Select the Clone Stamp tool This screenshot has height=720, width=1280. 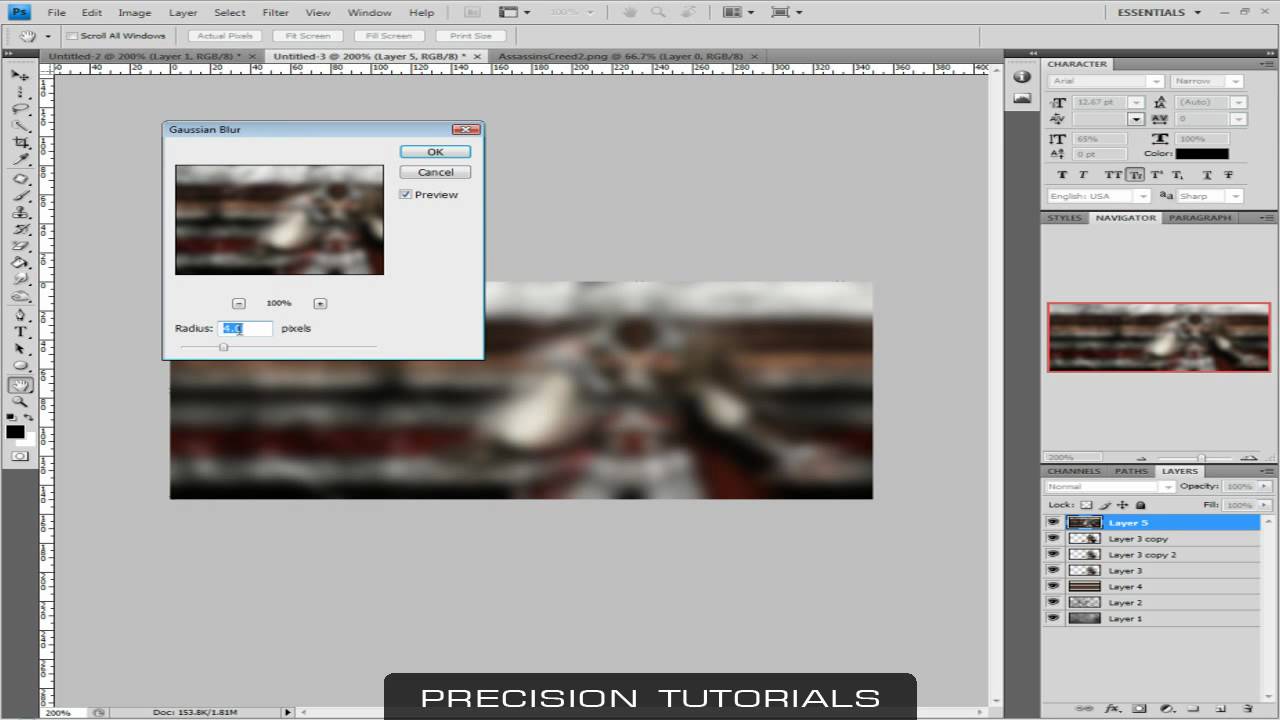click(x=19, y=213)
